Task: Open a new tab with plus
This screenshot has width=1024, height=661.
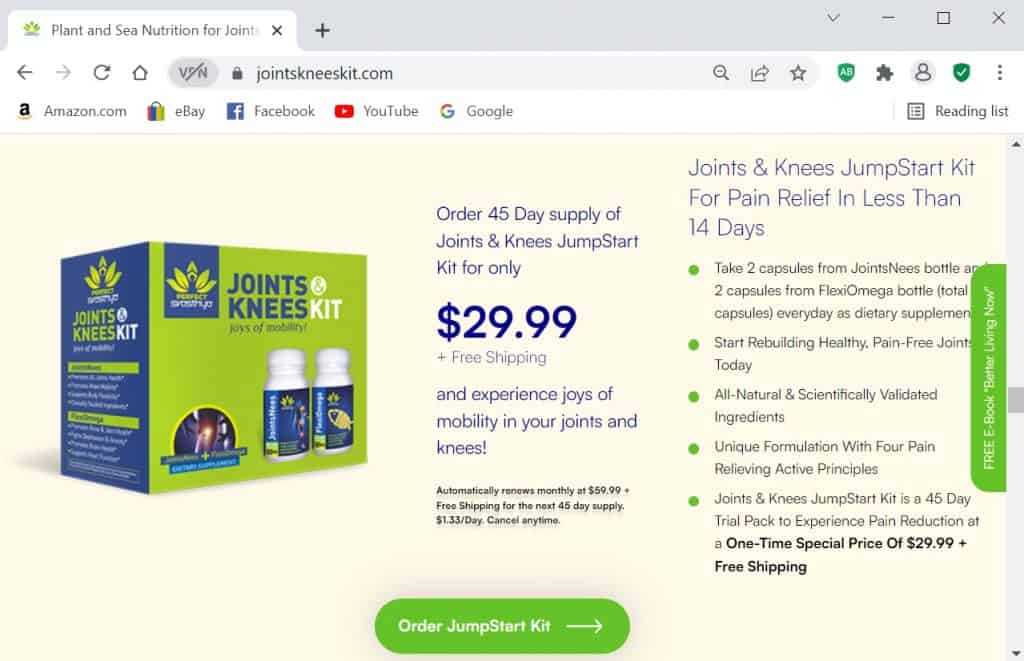Action: click(322, 30)
